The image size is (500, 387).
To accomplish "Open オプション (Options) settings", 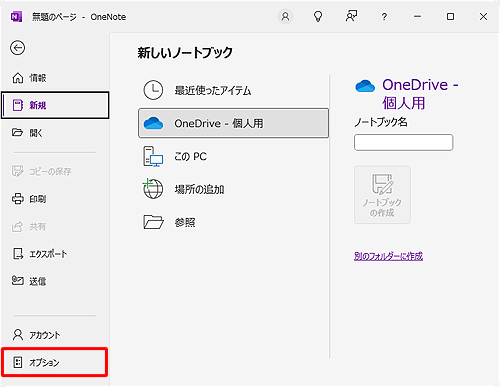I will click(x=55, y=362).
